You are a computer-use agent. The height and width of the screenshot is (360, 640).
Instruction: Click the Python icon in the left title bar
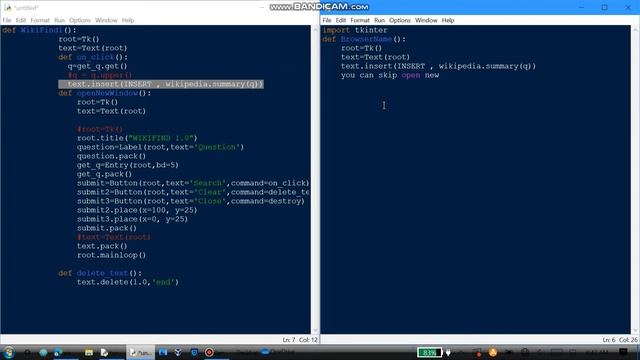pyautogui.click(x=8, y=7)
